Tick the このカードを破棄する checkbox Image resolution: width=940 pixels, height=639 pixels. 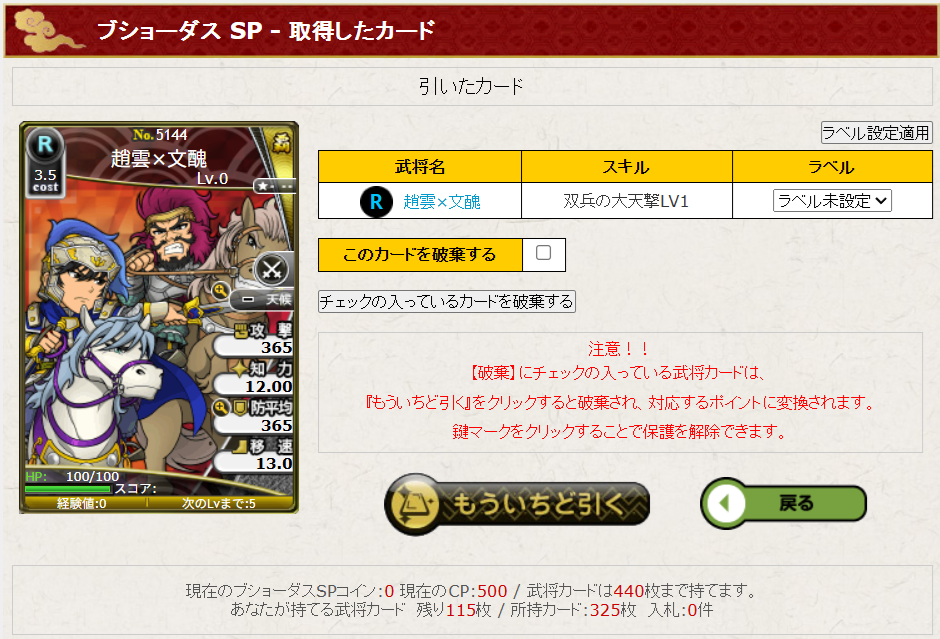coord(543,253)
